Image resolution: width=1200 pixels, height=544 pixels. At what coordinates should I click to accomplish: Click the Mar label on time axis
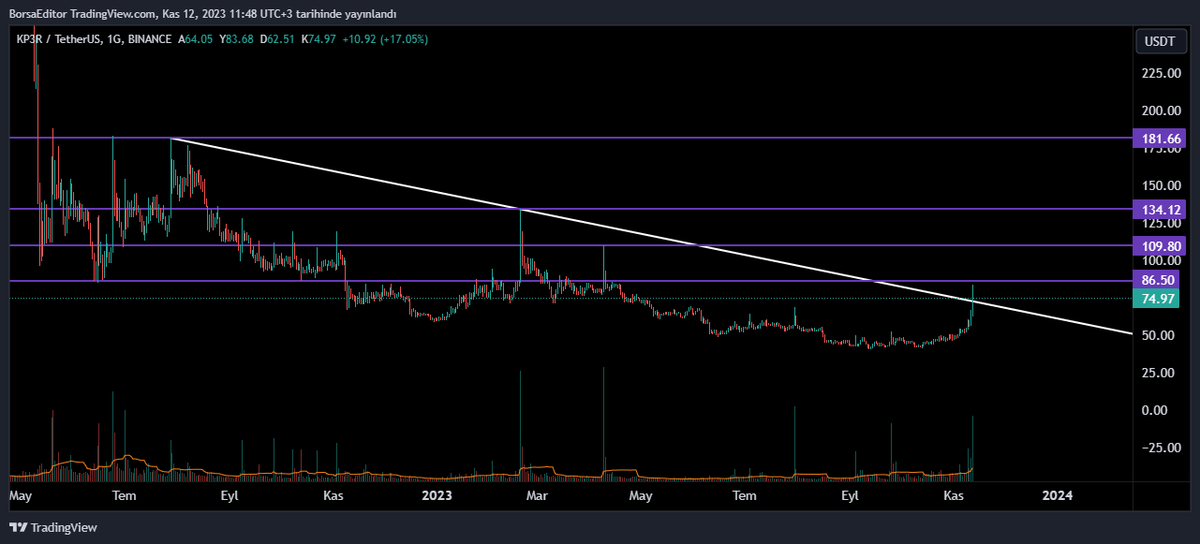537,495
